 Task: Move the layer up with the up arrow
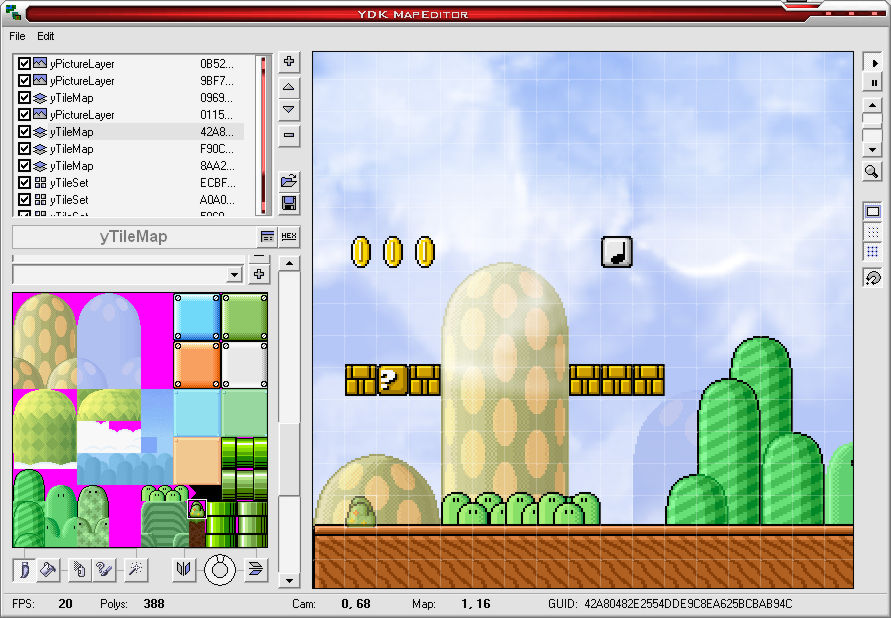pos(289,88)
